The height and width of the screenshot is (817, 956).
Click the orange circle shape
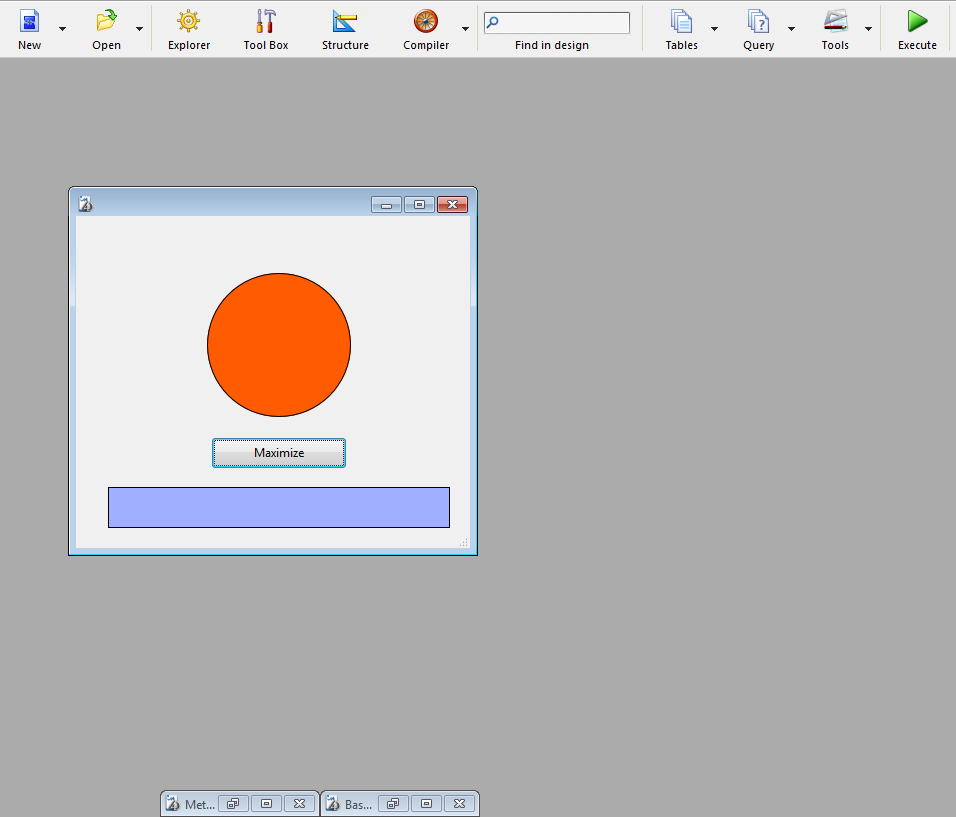(x=279, y=345)
